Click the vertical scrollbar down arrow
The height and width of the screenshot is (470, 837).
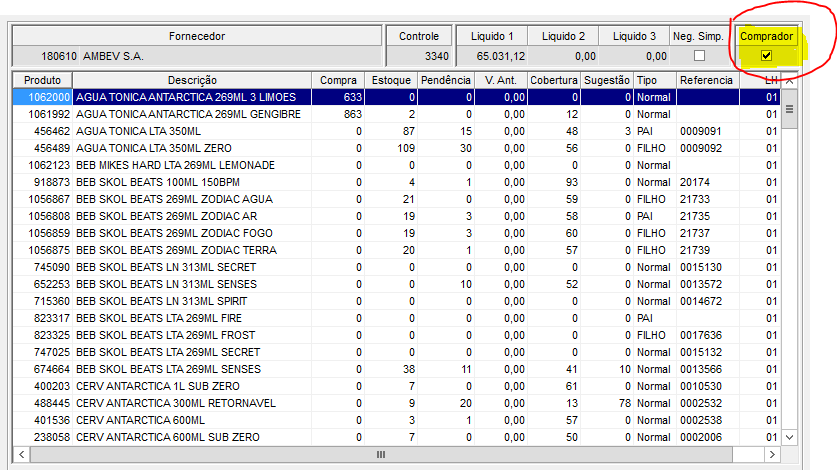tap(789, 437)
